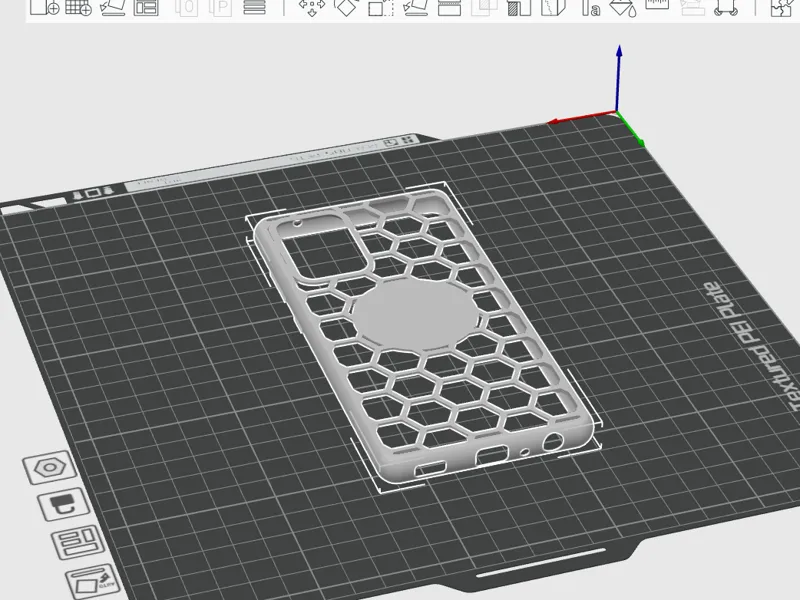Click the faded Mesh boolean icon
800x600 pixels.
click(484, 7)
